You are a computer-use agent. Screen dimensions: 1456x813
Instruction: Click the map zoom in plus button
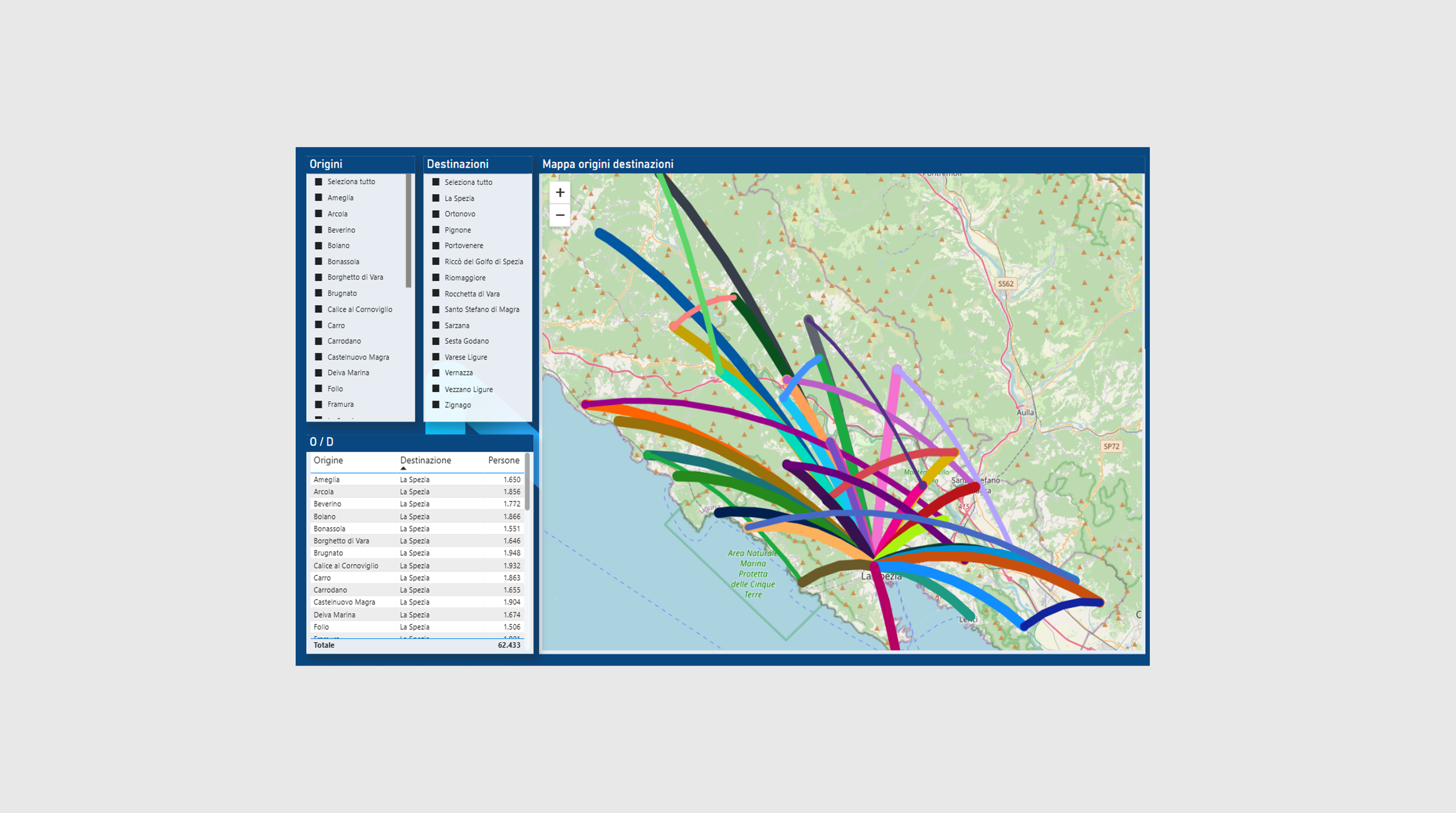[560, 193]
